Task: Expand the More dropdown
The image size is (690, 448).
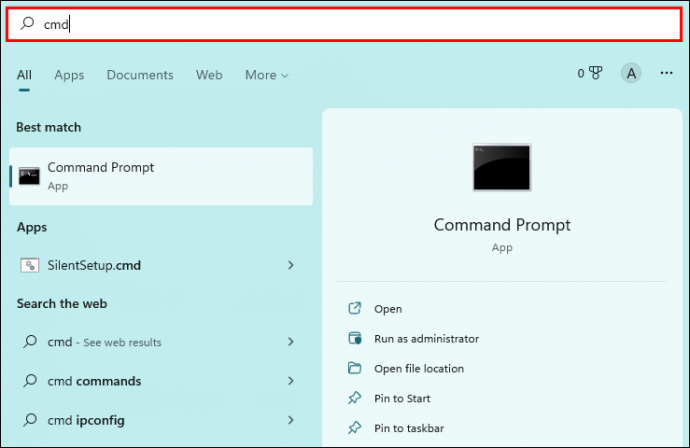Action: point(267,75)
